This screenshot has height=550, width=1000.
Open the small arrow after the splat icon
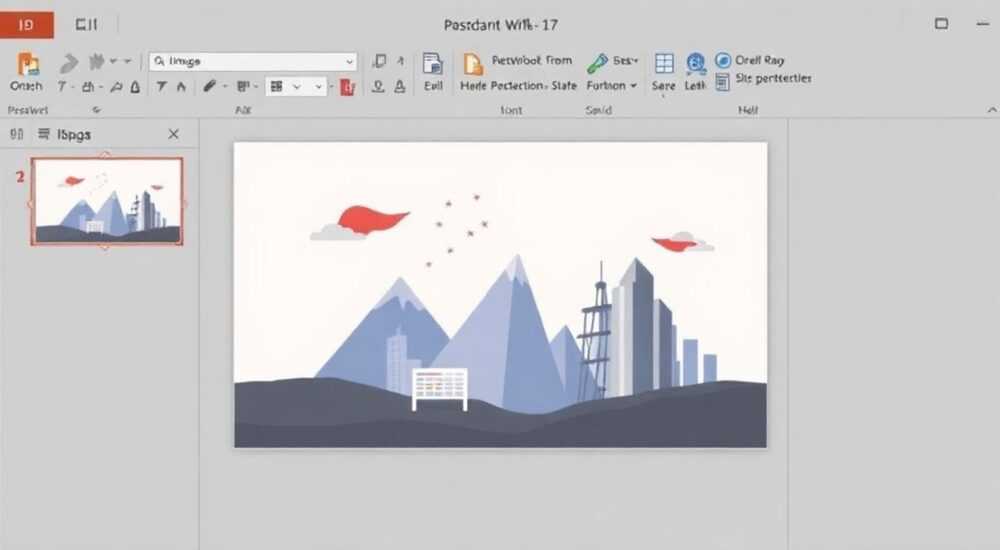pyautogui.click(x=113, y=61)
